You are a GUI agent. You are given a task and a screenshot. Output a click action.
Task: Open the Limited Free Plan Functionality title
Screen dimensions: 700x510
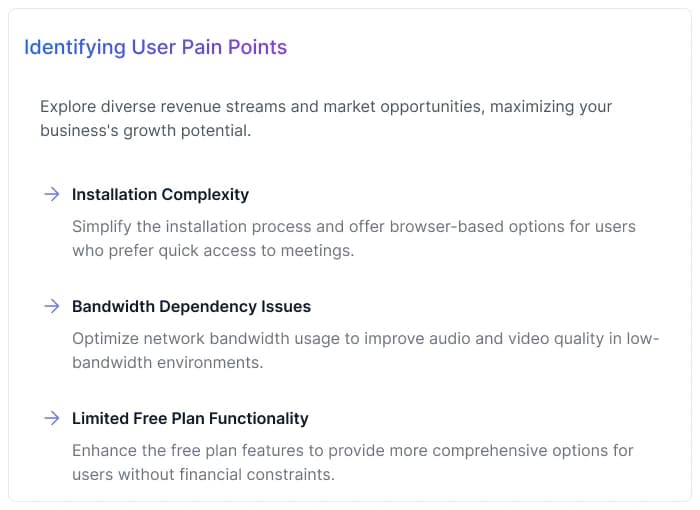(x=190, y=418)
